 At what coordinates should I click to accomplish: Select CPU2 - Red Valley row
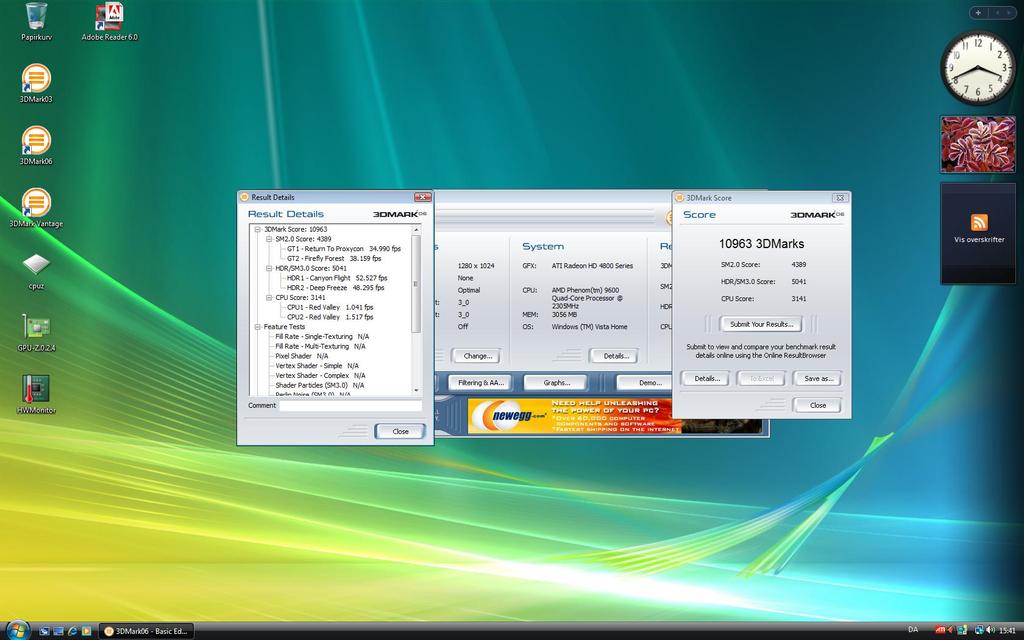coord(330,317)
